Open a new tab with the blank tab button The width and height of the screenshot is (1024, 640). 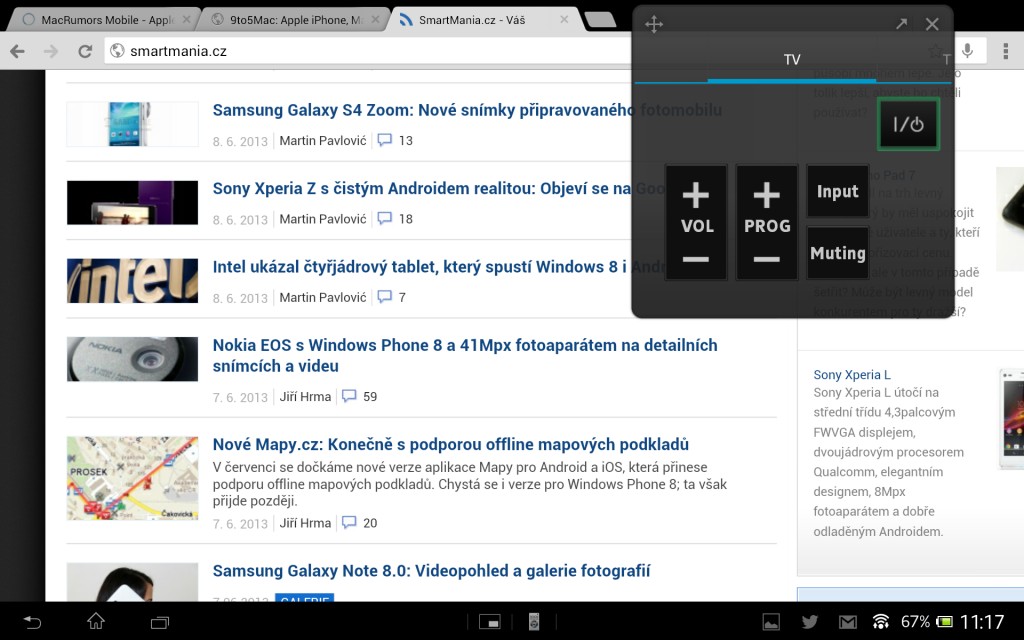(x=600, y=20)
